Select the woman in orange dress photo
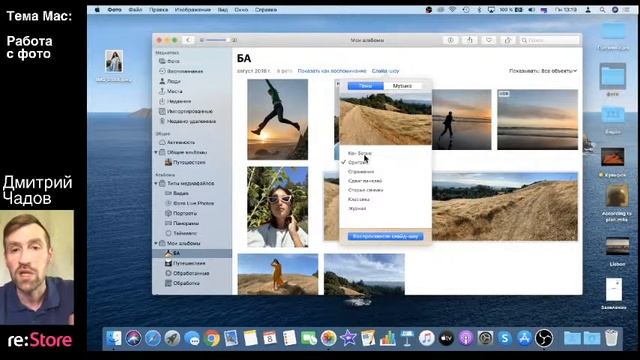The width and height of the screenshot is (640, 360). [x=278, y=274]
